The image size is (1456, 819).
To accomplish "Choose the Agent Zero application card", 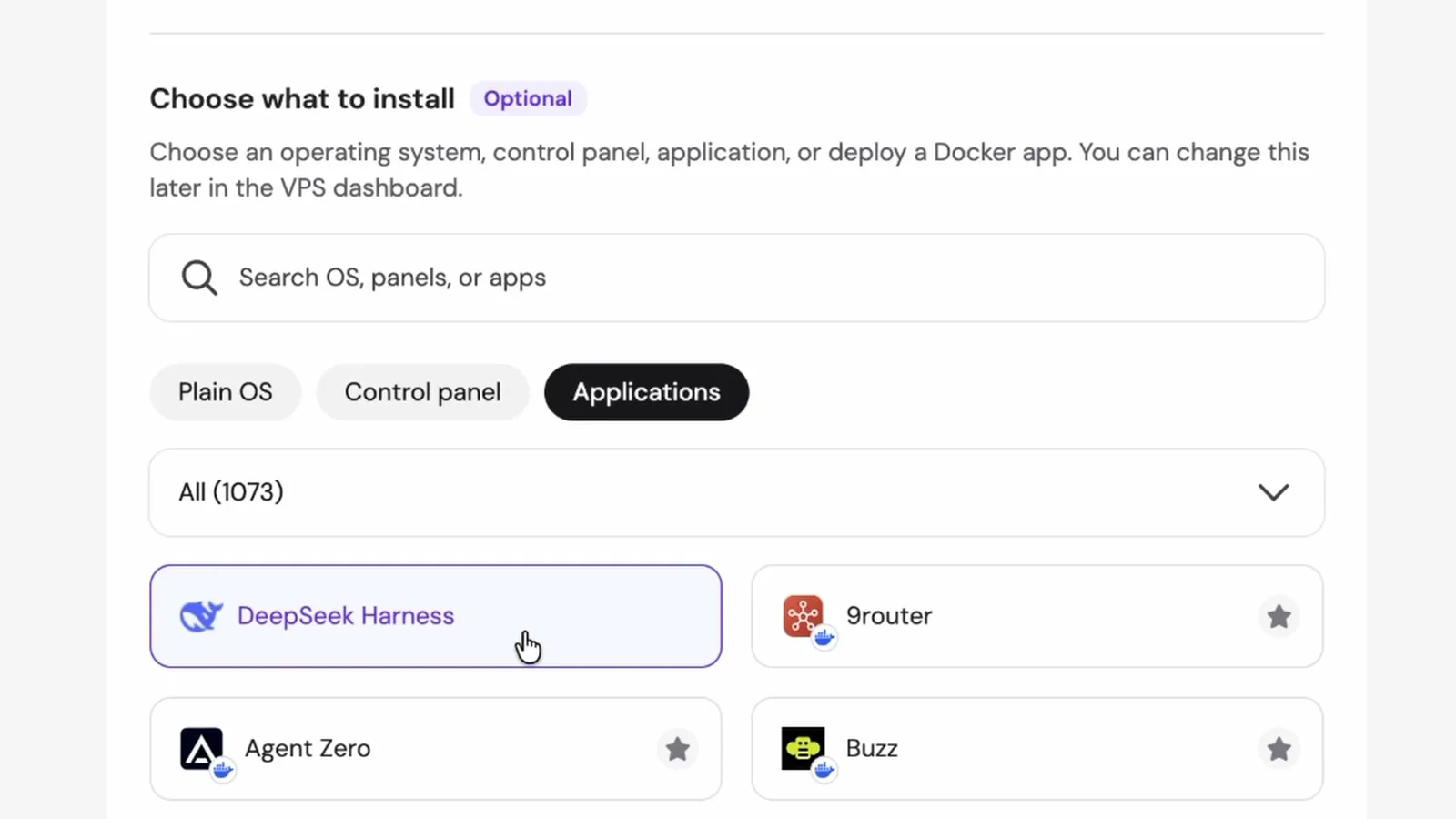I will point(436,749).
